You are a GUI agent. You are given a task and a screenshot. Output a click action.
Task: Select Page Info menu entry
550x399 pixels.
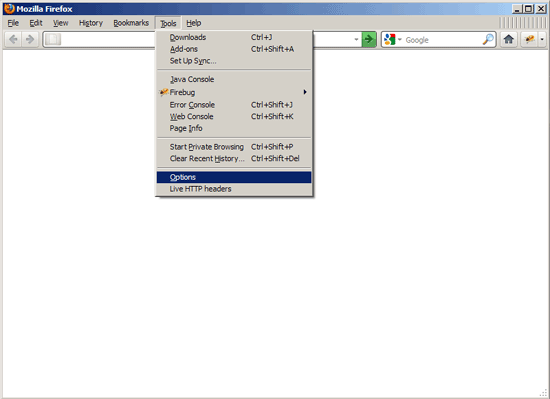(234, 128)
